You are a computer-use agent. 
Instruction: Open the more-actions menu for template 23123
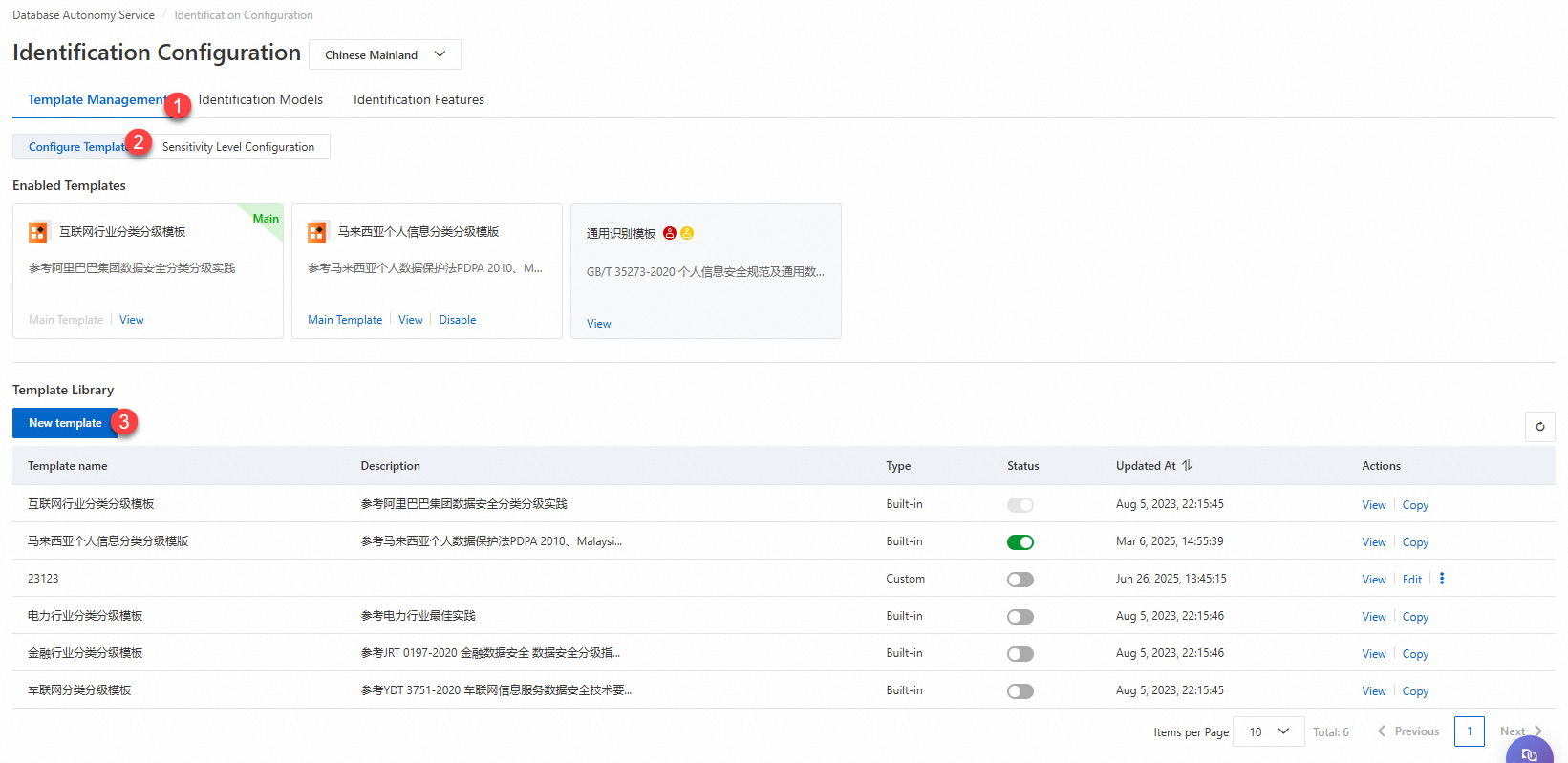[x=1442, y=579]
